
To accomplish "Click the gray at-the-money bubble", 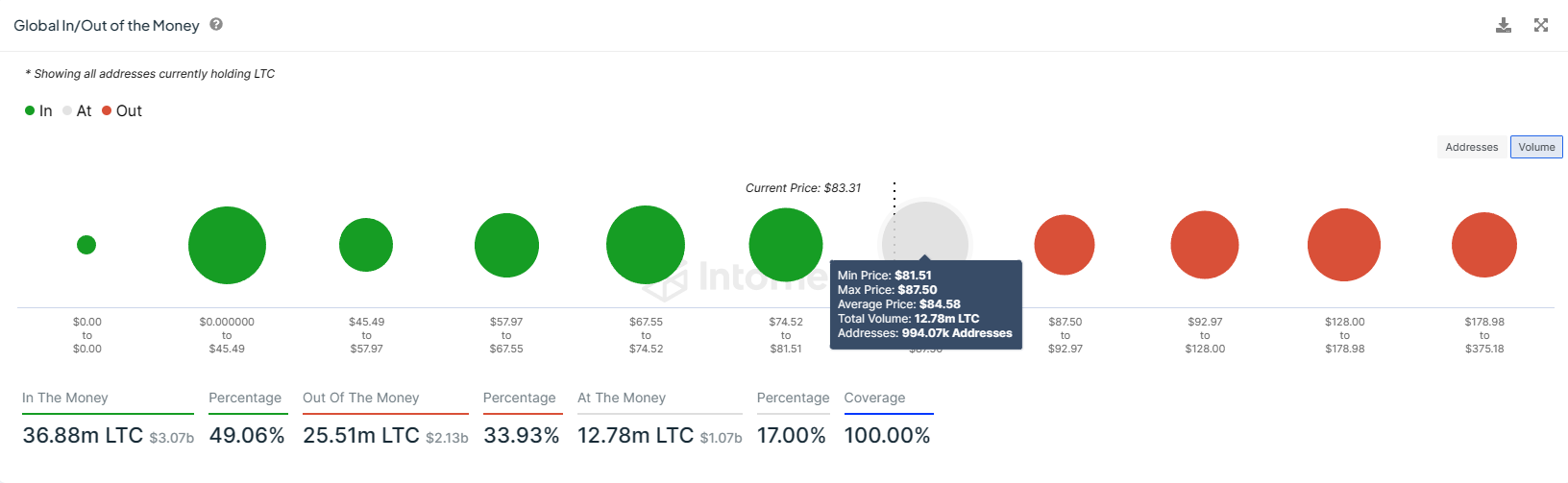I will 925,229.
